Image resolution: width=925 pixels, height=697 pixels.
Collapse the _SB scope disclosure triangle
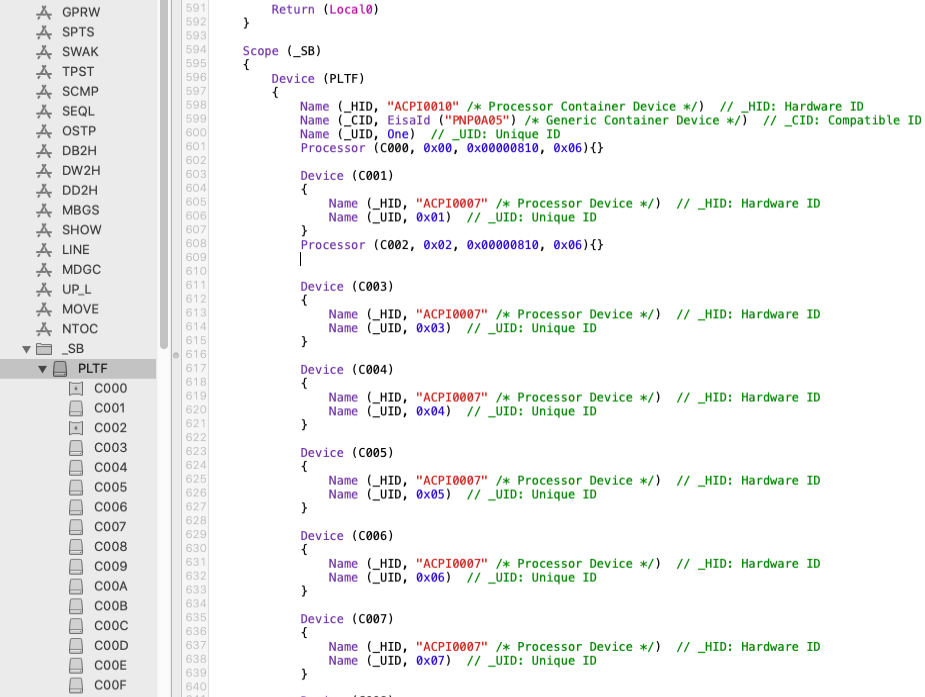click(x=27, y=349)
